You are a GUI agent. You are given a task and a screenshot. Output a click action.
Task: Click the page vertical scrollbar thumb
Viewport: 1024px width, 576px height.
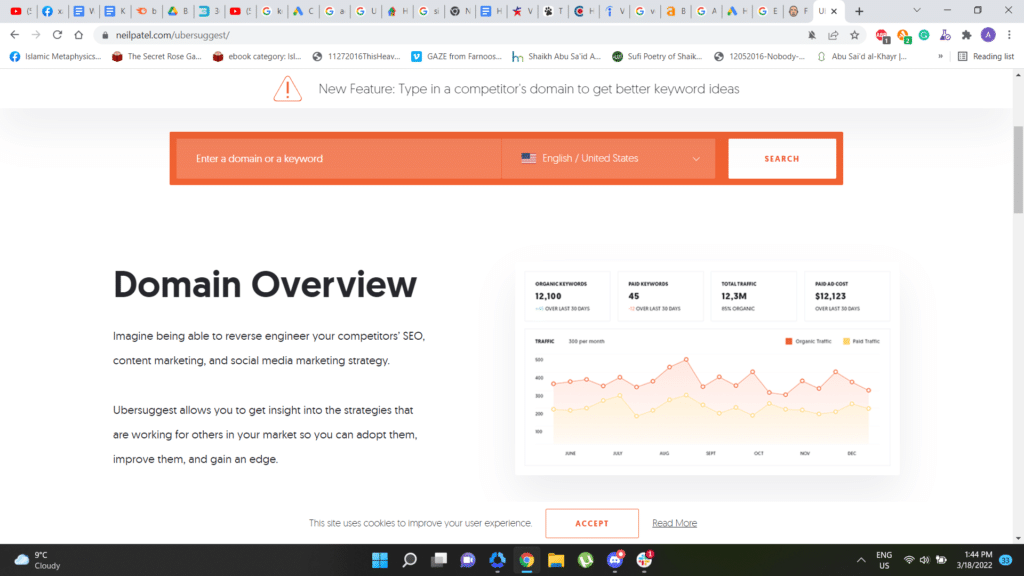click(1018, 170)
